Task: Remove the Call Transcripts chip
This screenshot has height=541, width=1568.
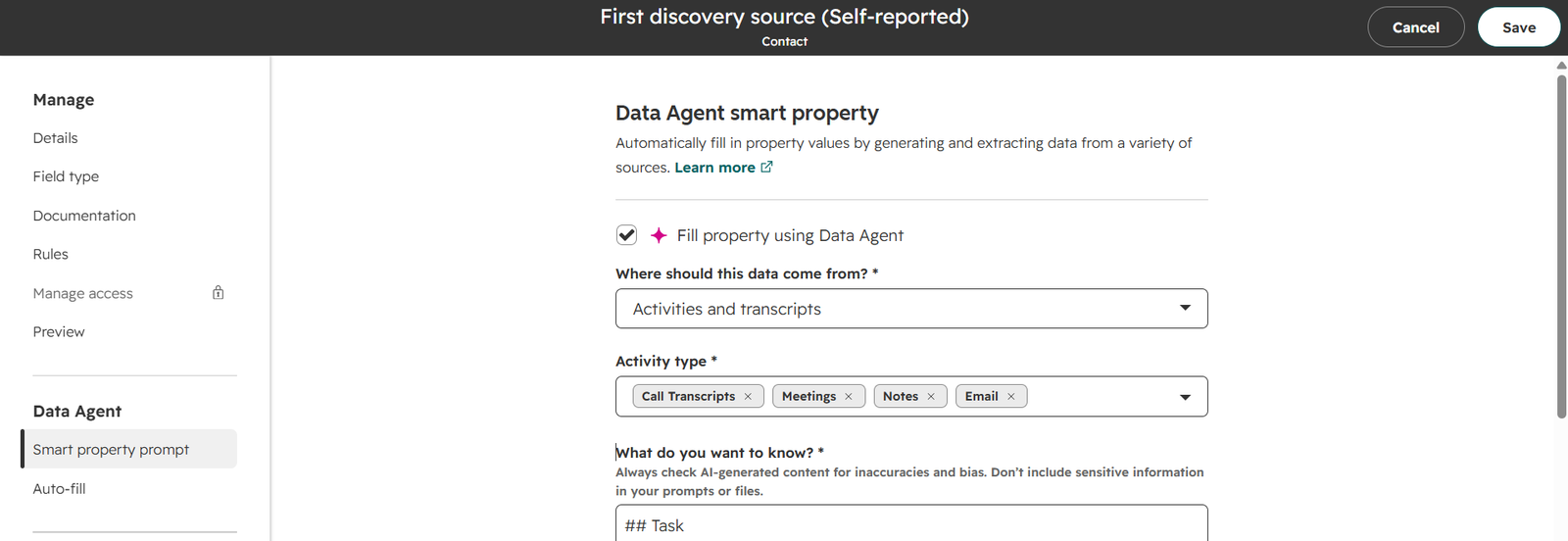Action: tap(748, 397)
